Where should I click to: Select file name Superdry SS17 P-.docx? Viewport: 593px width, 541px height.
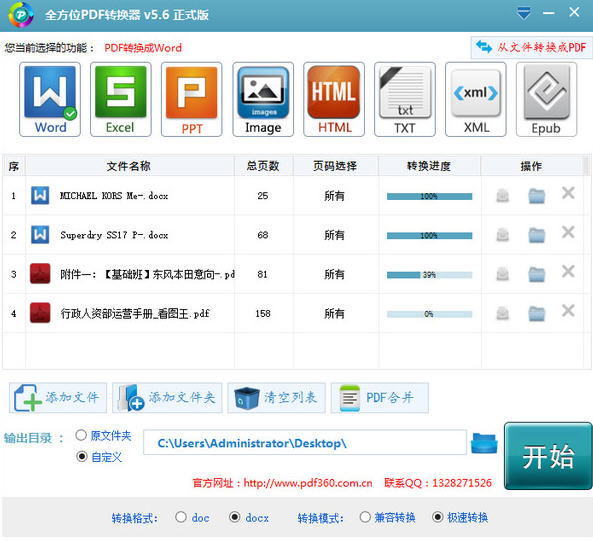114,235
